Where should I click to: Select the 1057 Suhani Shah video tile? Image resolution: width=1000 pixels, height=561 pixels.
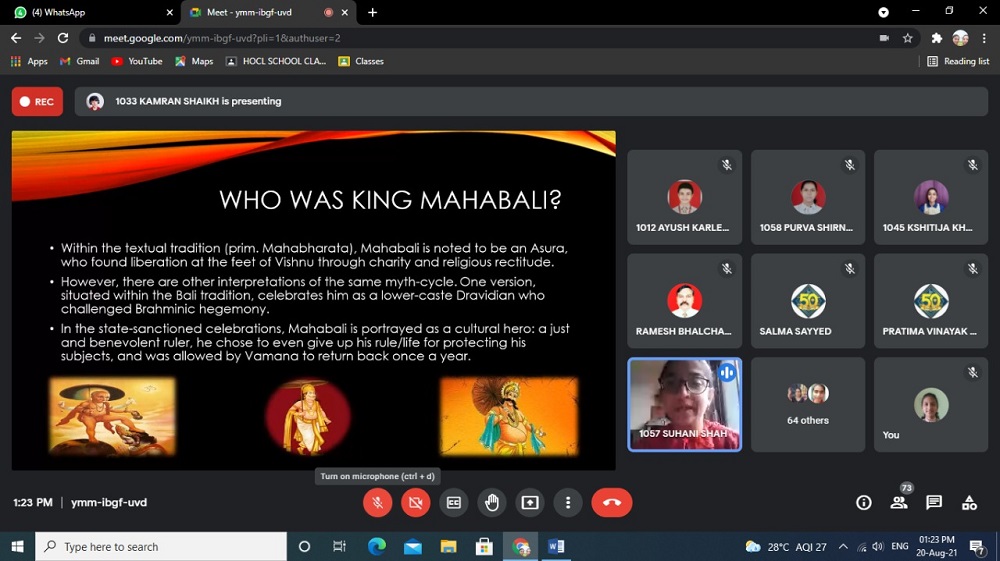tap(684, 405)
